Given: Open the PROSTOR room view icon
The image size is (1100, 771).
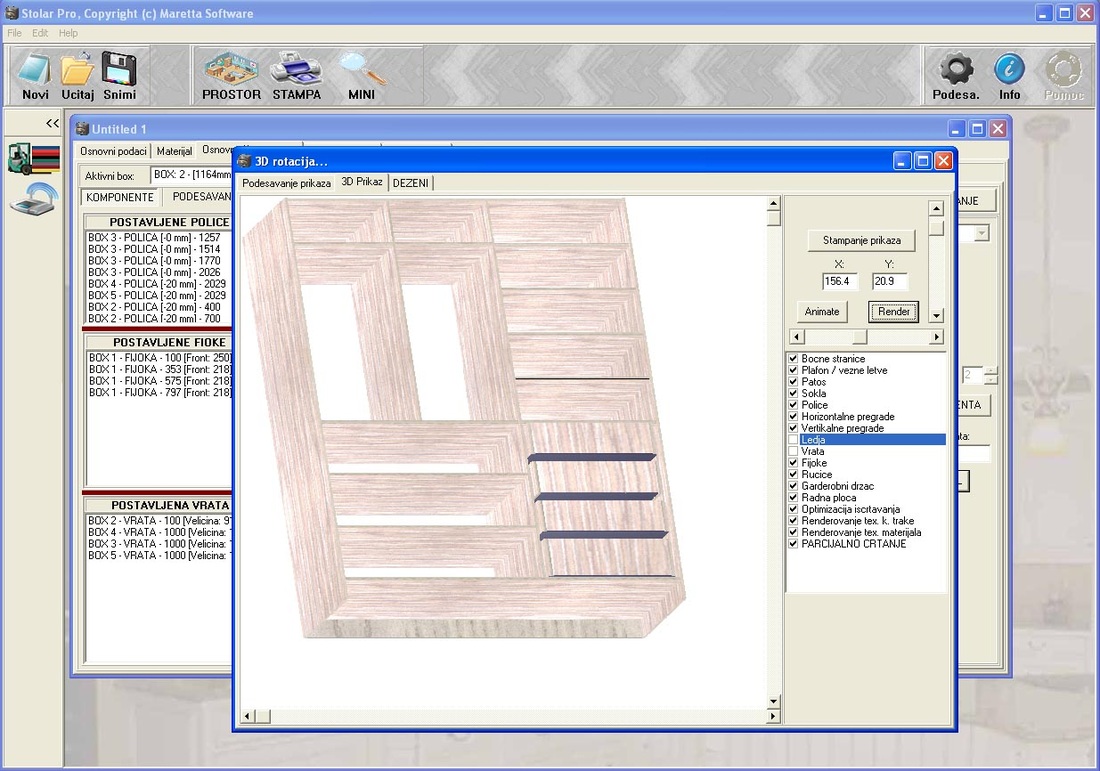Looking at the screenshot, I should click(x=231, y=72).
